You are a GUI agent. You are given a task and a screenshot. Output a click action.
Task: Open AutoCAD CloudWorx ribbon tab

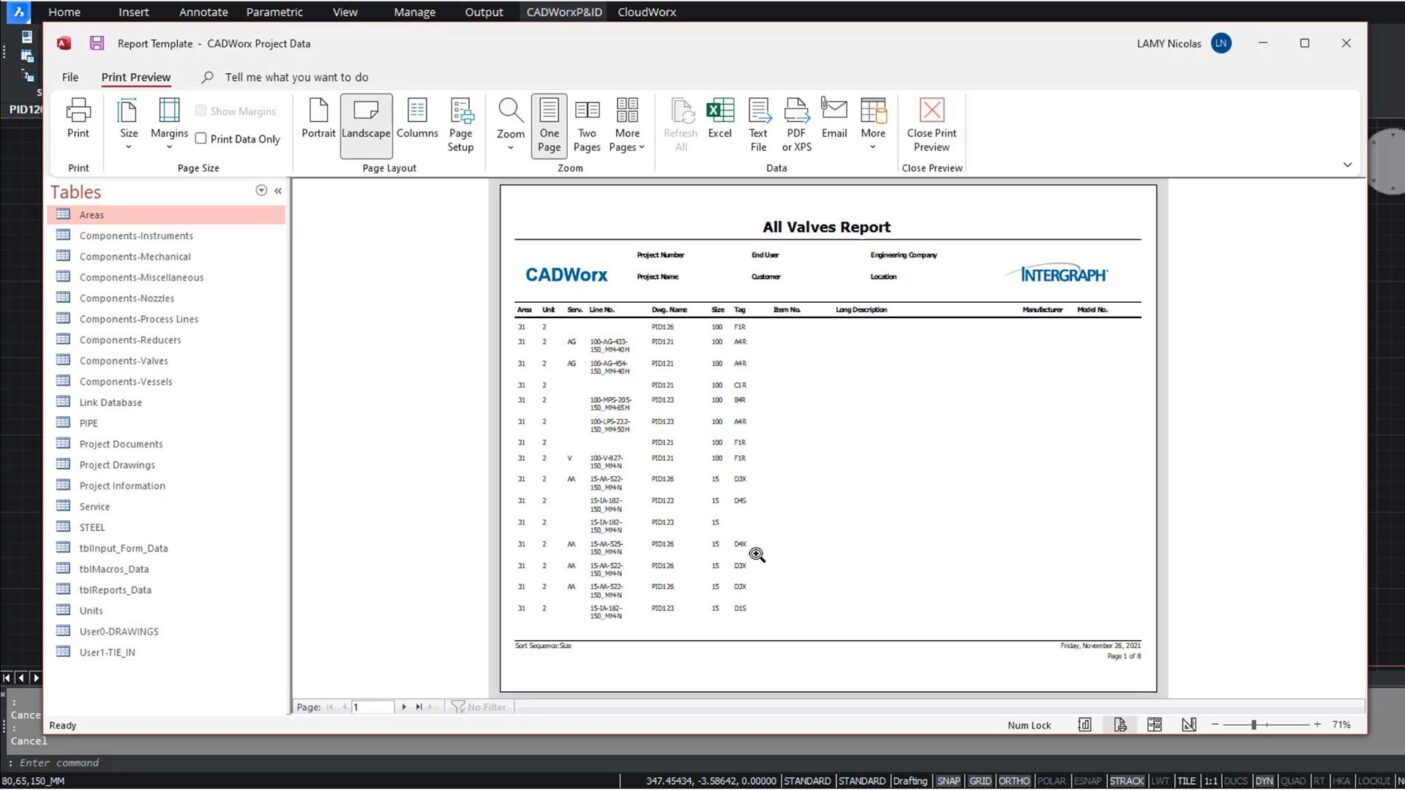tap(647, 12)
